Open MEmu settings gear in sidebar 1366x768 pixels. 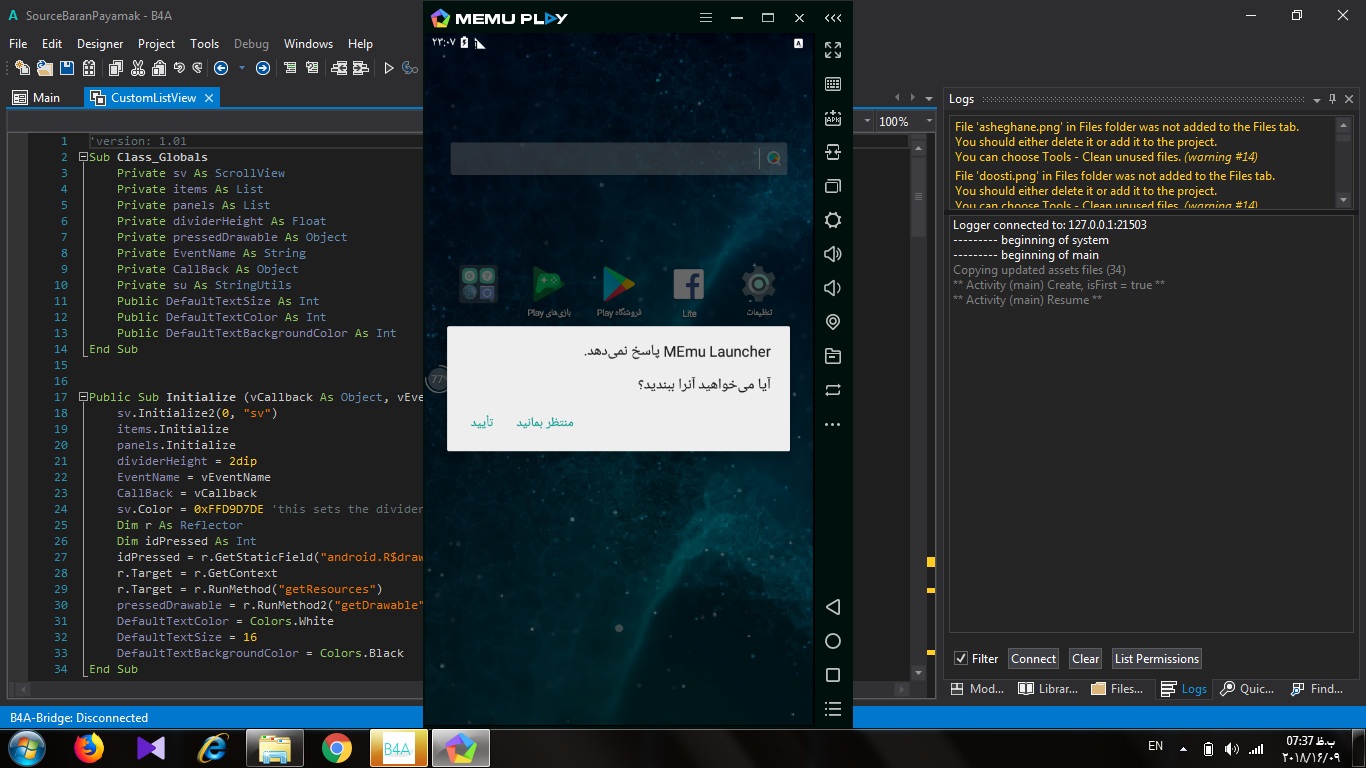pyautogui.click(x=832, y=220)
